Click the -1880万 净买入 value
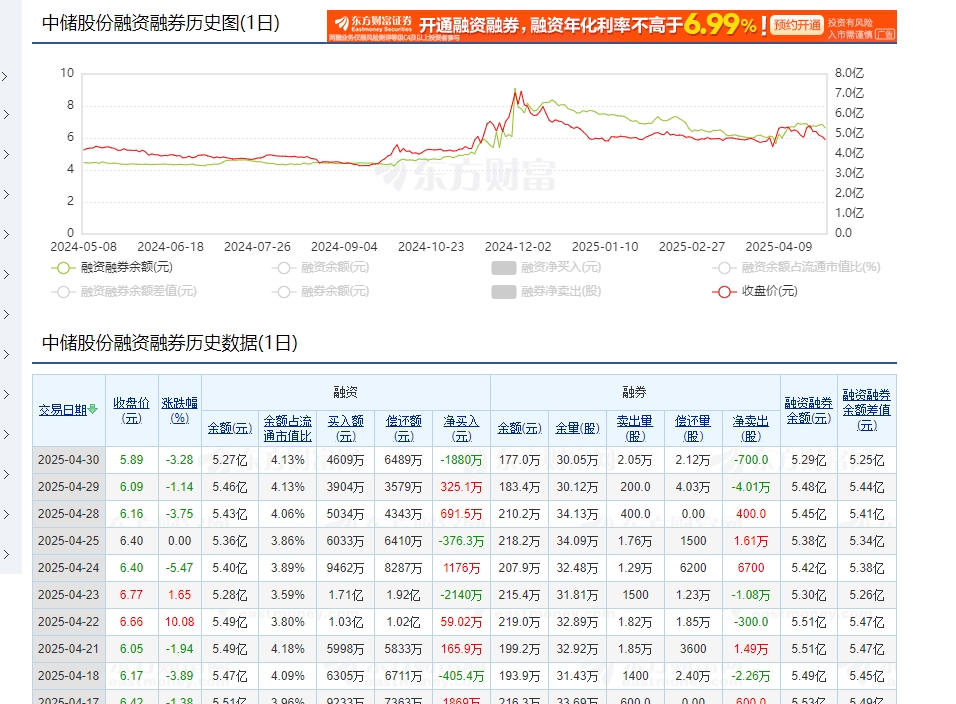The width and height of the screenshot is (956, 704). pos(461,460)
